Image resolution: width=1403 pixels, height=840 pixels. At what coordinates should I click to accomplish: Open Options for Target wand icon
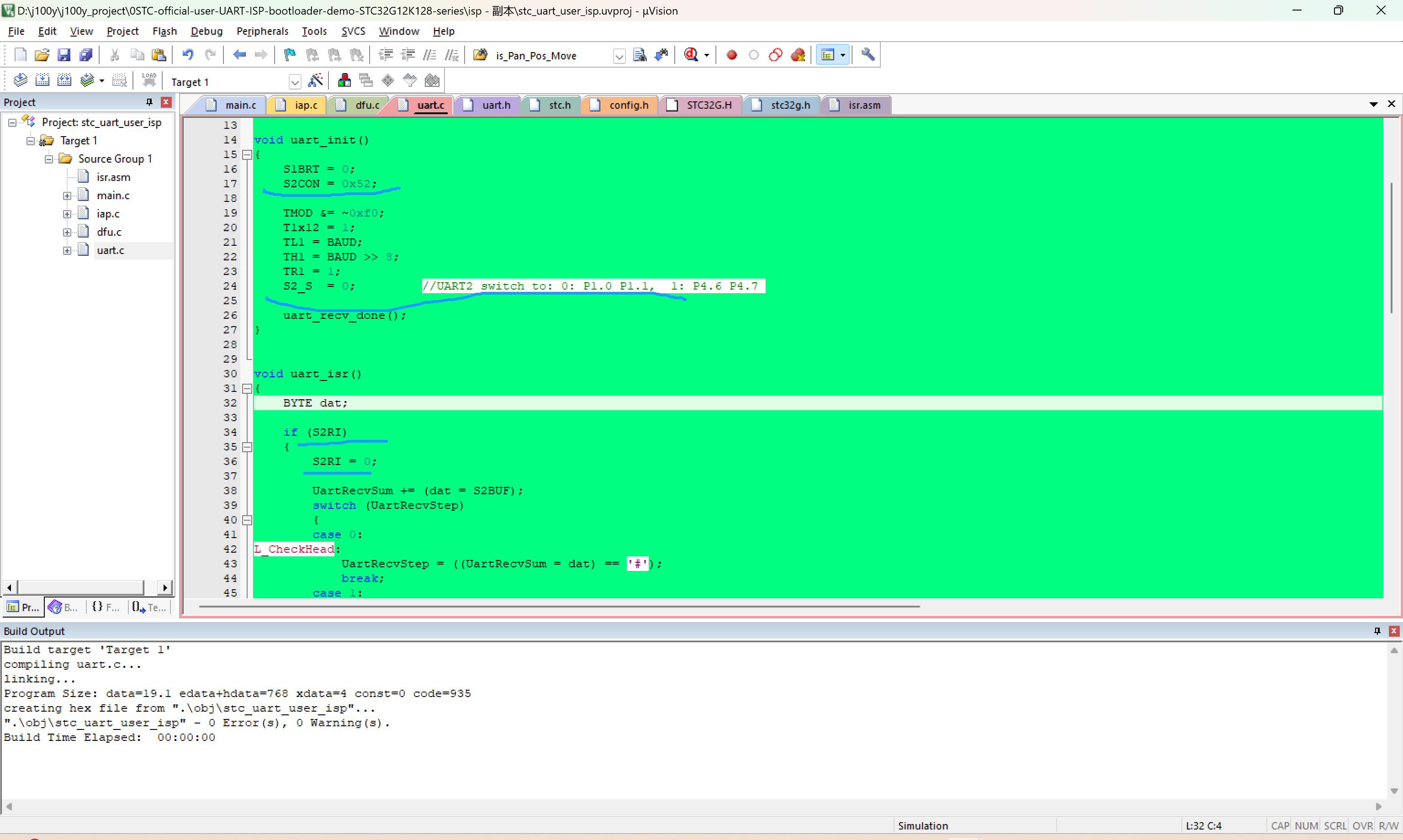[x=315, y=81]
